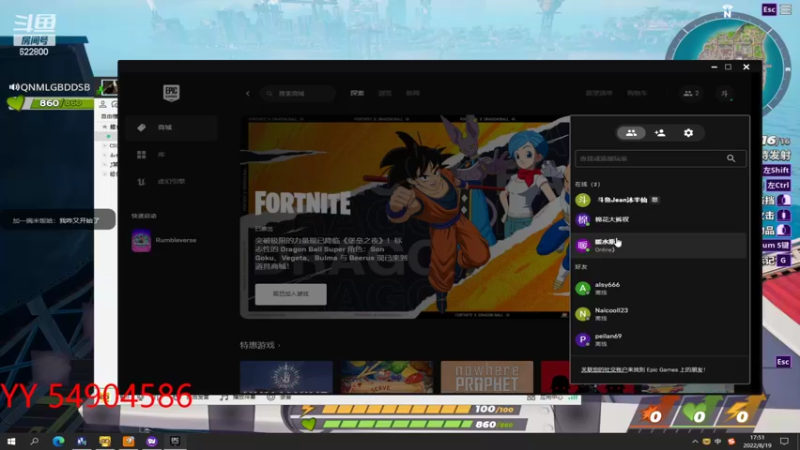Open the purple app icon in taskbar
800x450 pixels.
click(152, 441)
